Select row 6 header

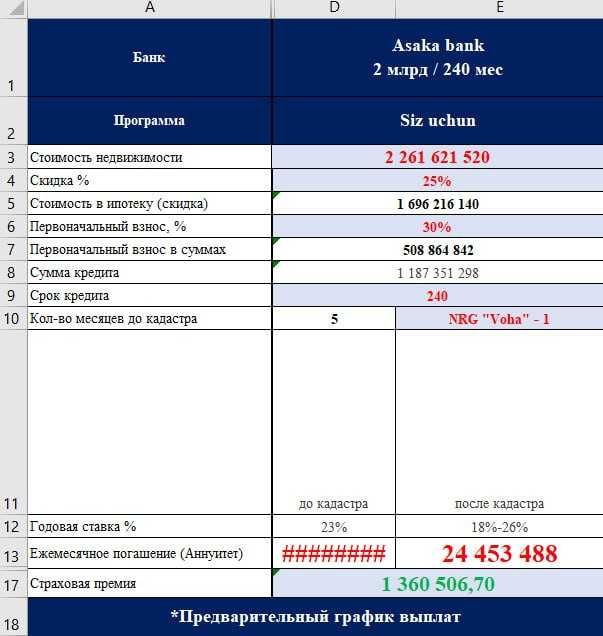pyautogui.click(x=13, y=226)
